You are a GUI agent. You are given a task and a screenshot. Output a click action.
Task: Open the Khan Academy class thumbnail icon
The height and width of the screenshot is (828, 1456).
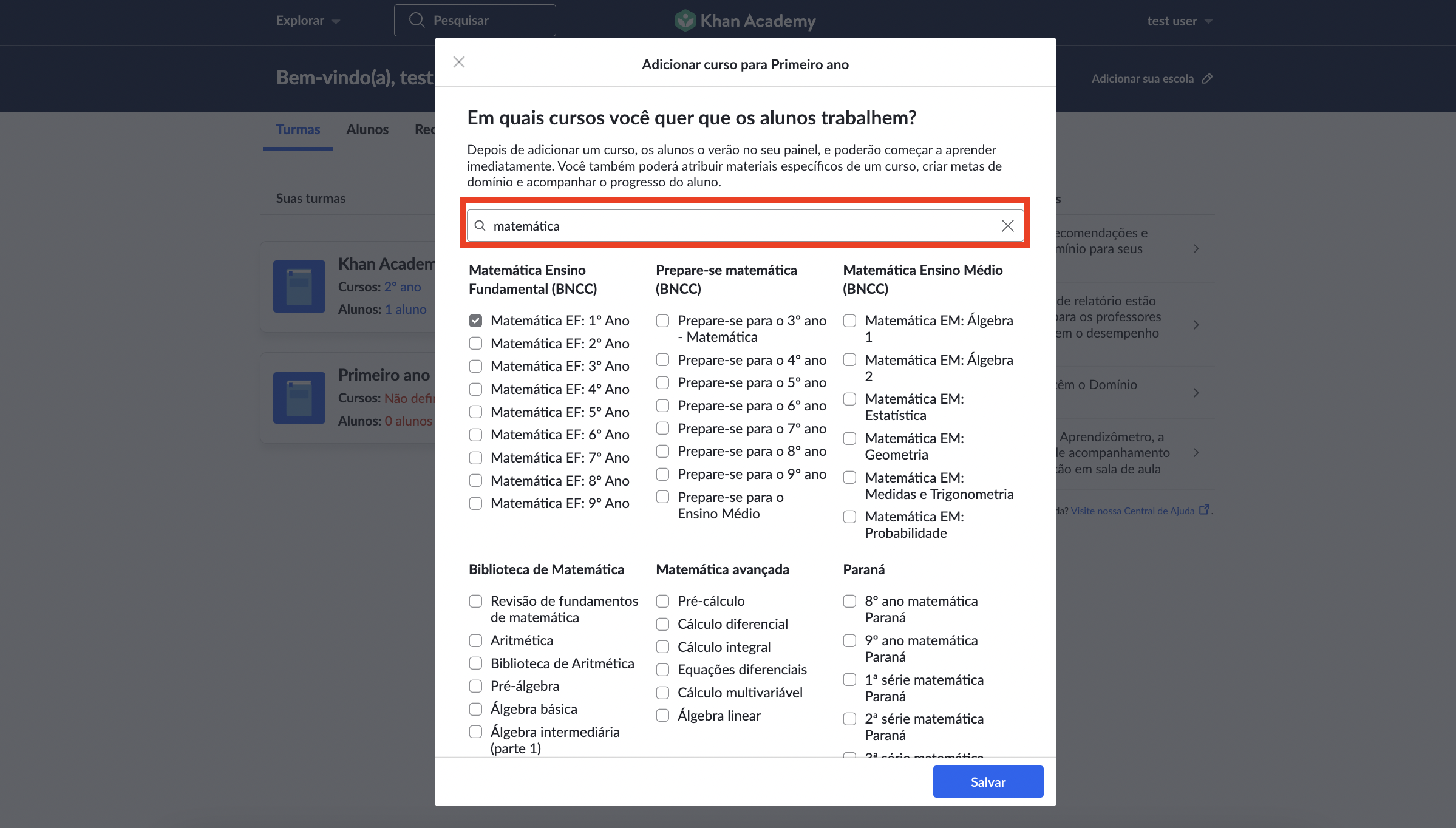[299, 287]
